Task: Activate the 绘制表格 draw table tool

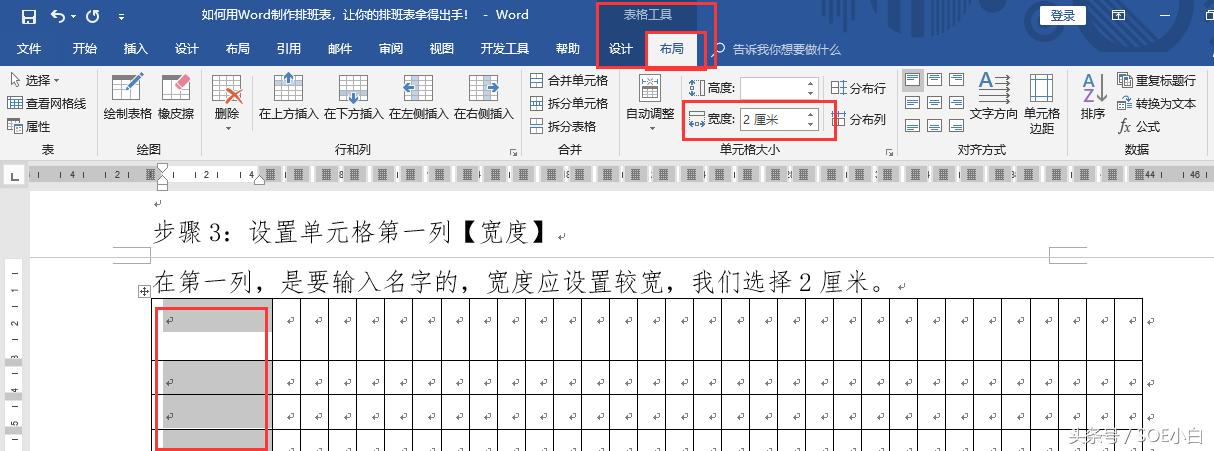Action: (127, 97)
